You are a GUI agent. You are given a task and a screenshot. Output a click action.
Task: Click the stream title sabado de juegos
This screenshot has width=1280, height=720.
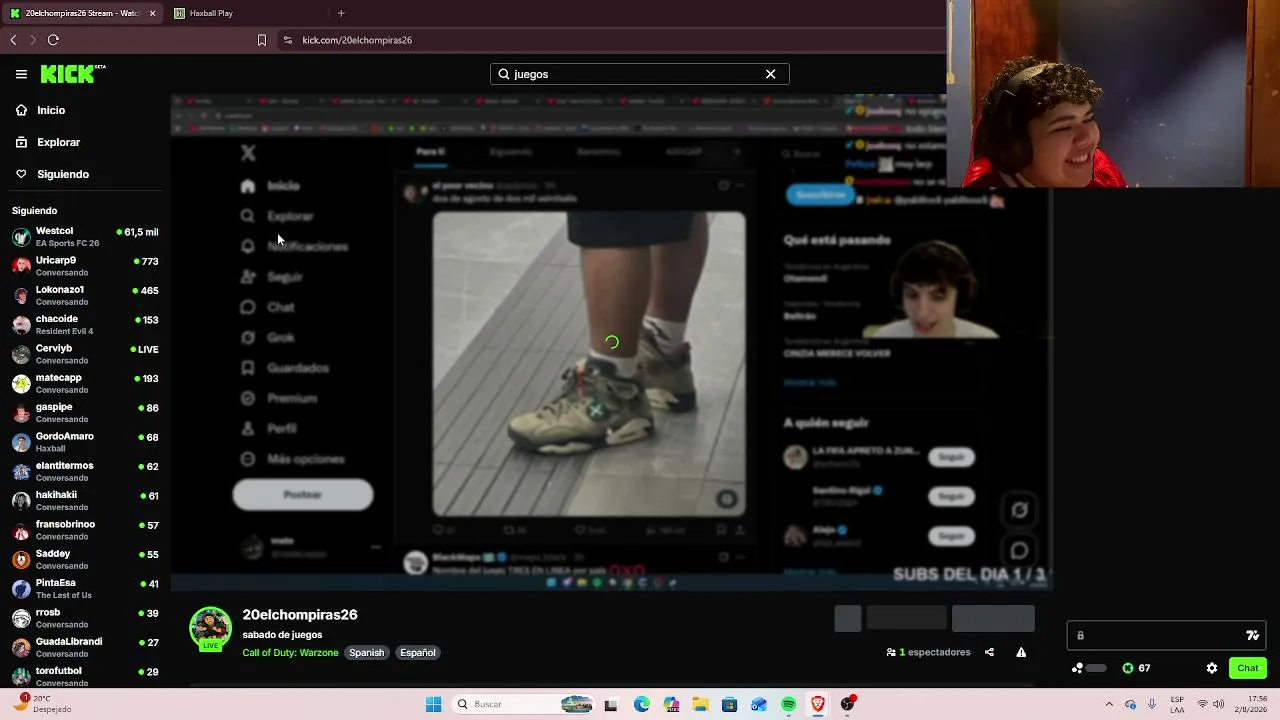tap(282, 635)
